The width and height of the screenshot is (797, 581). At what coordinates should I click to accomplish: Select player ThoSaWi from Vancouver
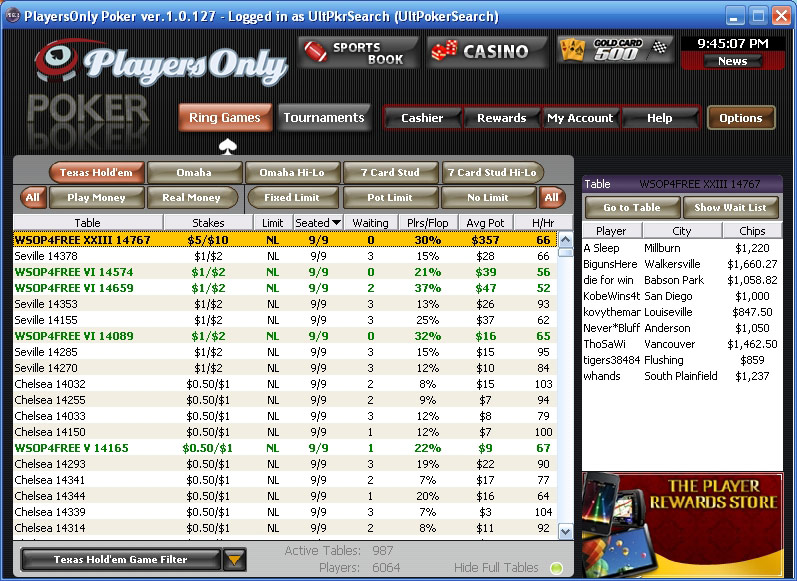tap(681, 344)
